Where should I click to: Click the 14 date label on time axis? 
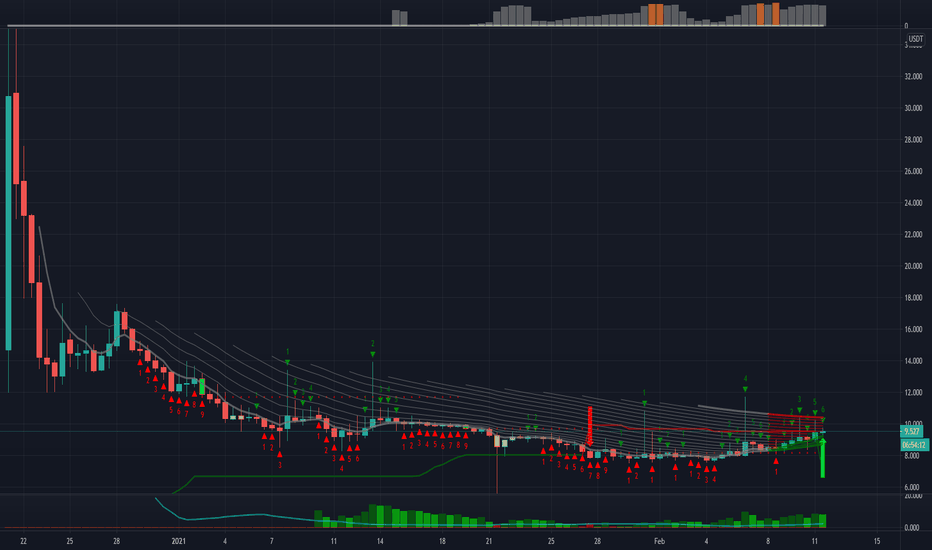click(380, 541)
